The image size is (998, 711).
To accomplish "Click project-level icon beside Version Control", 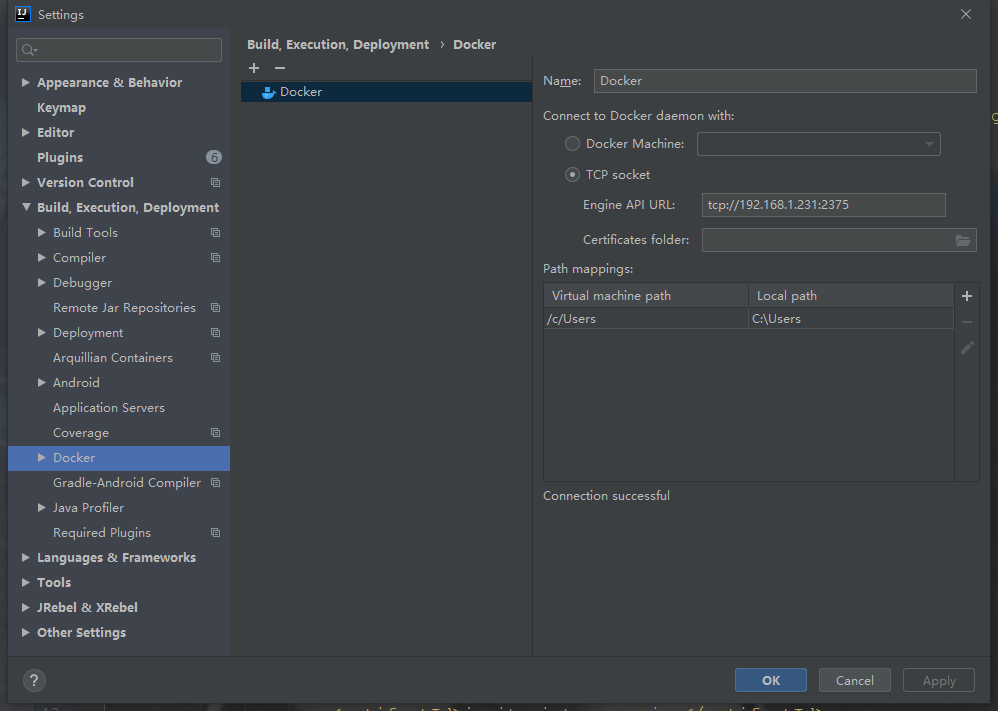I will click(x=216, y=183).
